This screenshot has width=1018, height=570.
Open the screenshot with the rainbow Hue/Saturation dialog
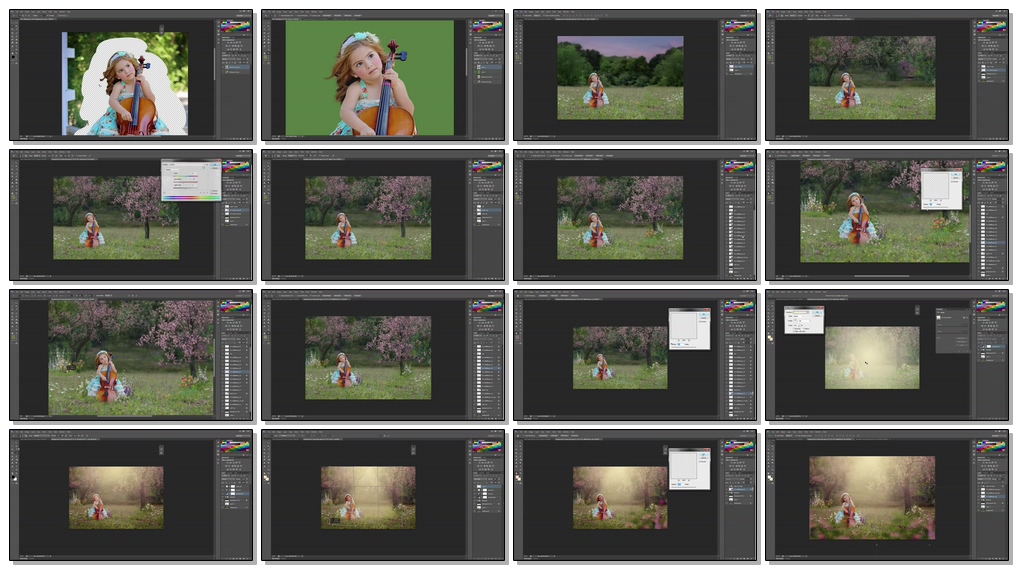[131, 215]
